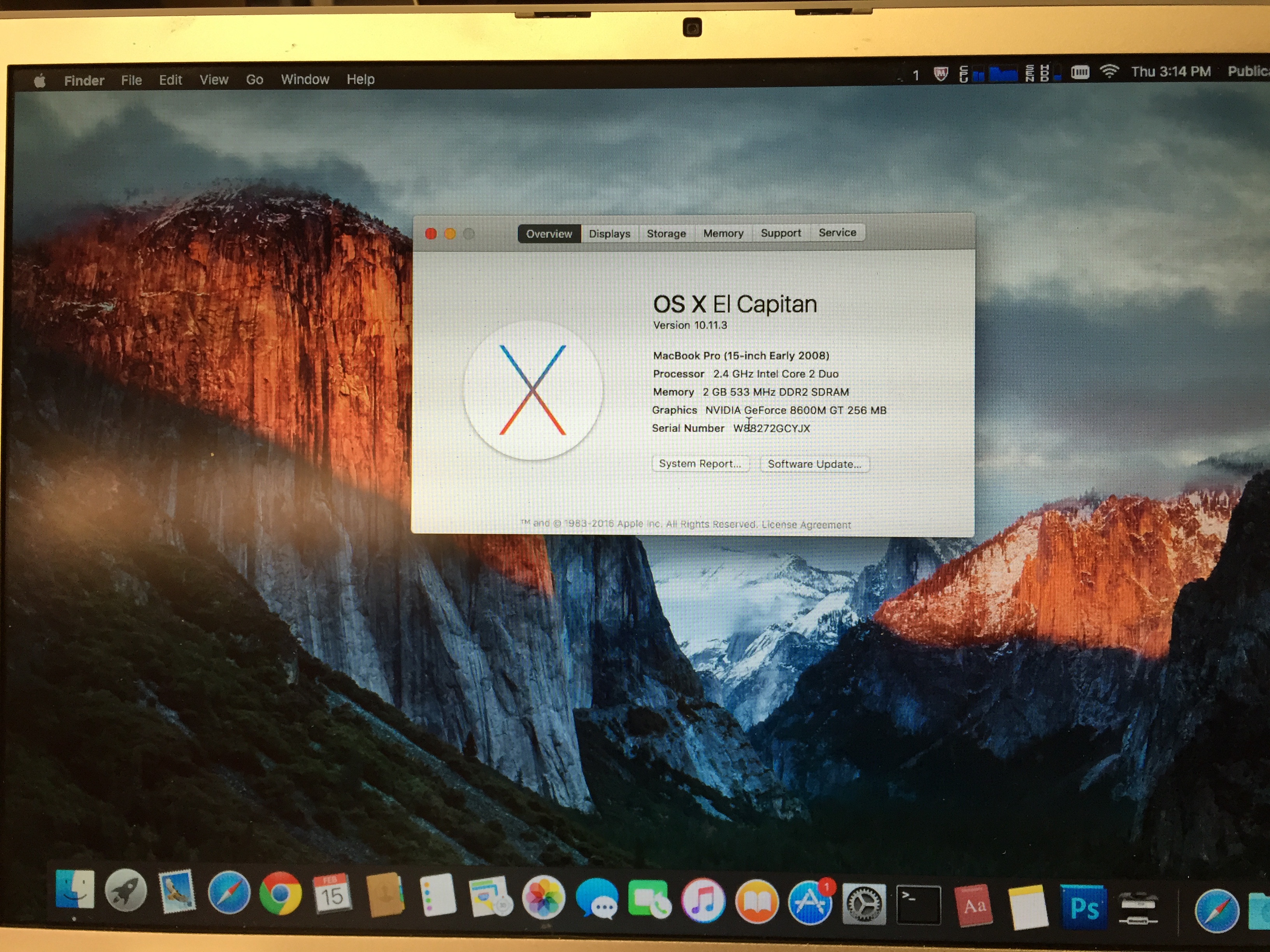Launch FaceTime from the Dock
The height and width of the screenshot is (952, 1270).
point(649,899)
